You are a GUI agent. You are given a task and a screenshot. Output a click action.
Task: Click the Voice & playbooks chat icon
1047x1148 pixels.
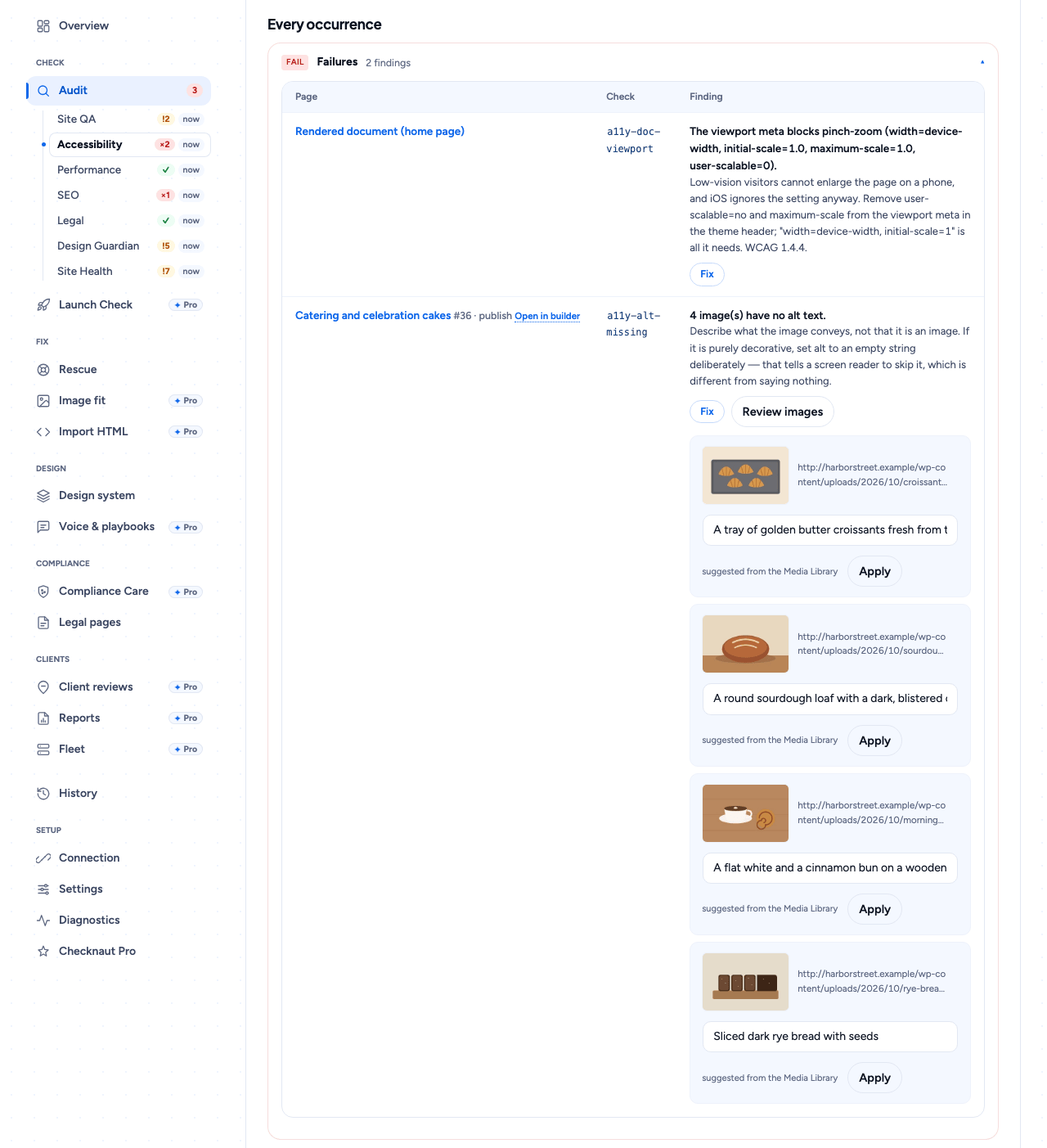pyautogui.click(x=43, y=527)
